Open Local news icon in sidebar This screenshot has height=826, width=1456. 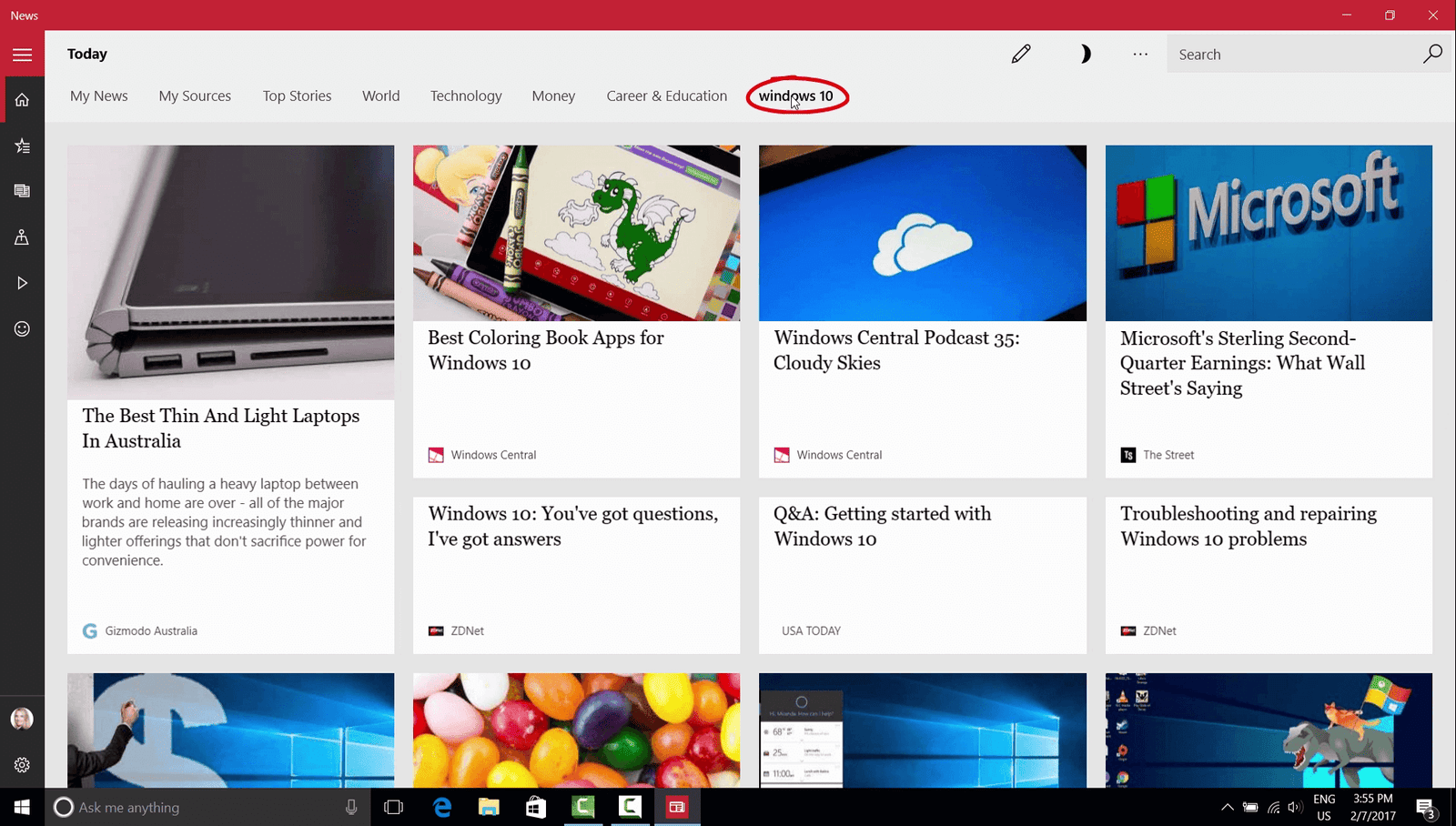click(22, 237)
